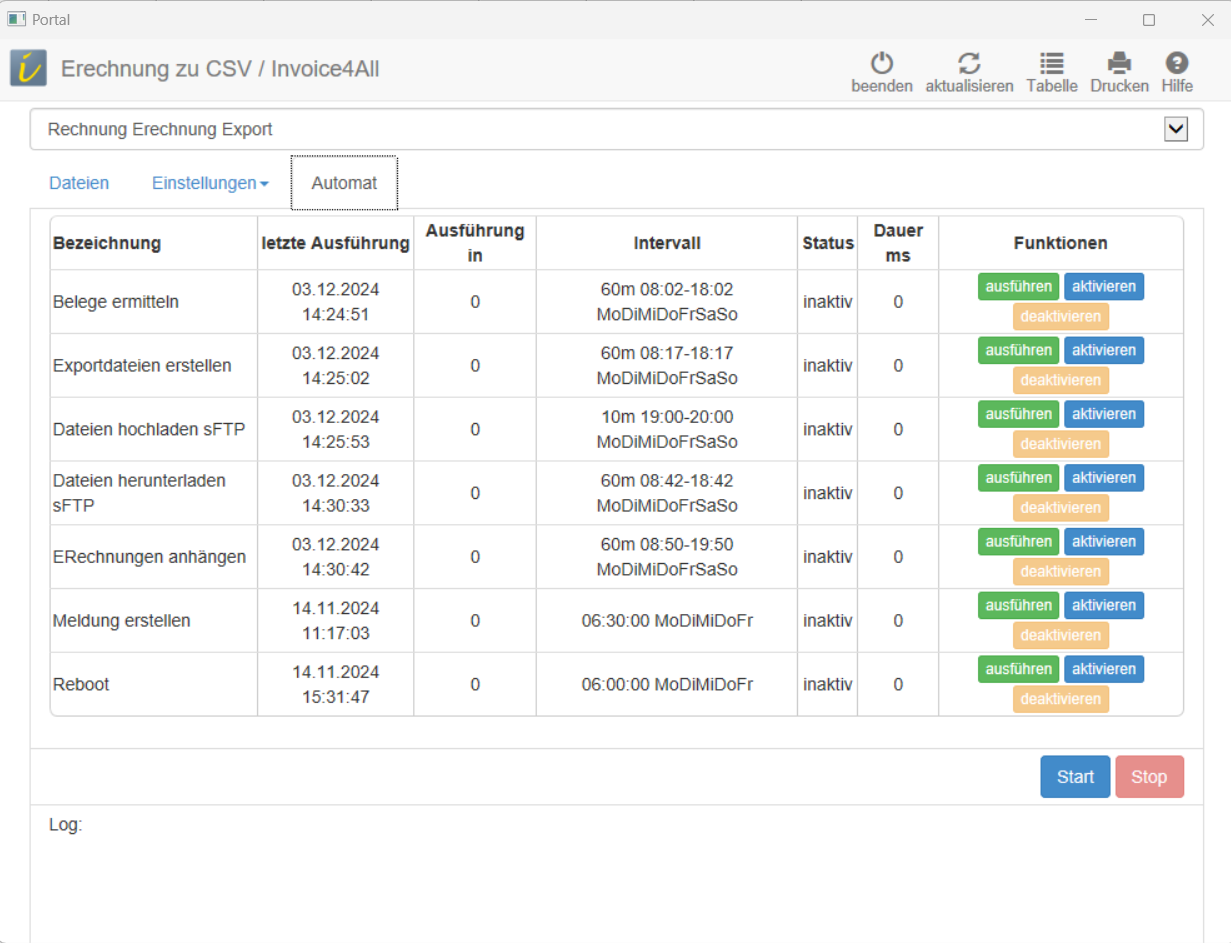1231x943 pixels.
Task: Run ausführen for Belege ermitteln
Action: pyautogui.click(x=1018, y=287)
